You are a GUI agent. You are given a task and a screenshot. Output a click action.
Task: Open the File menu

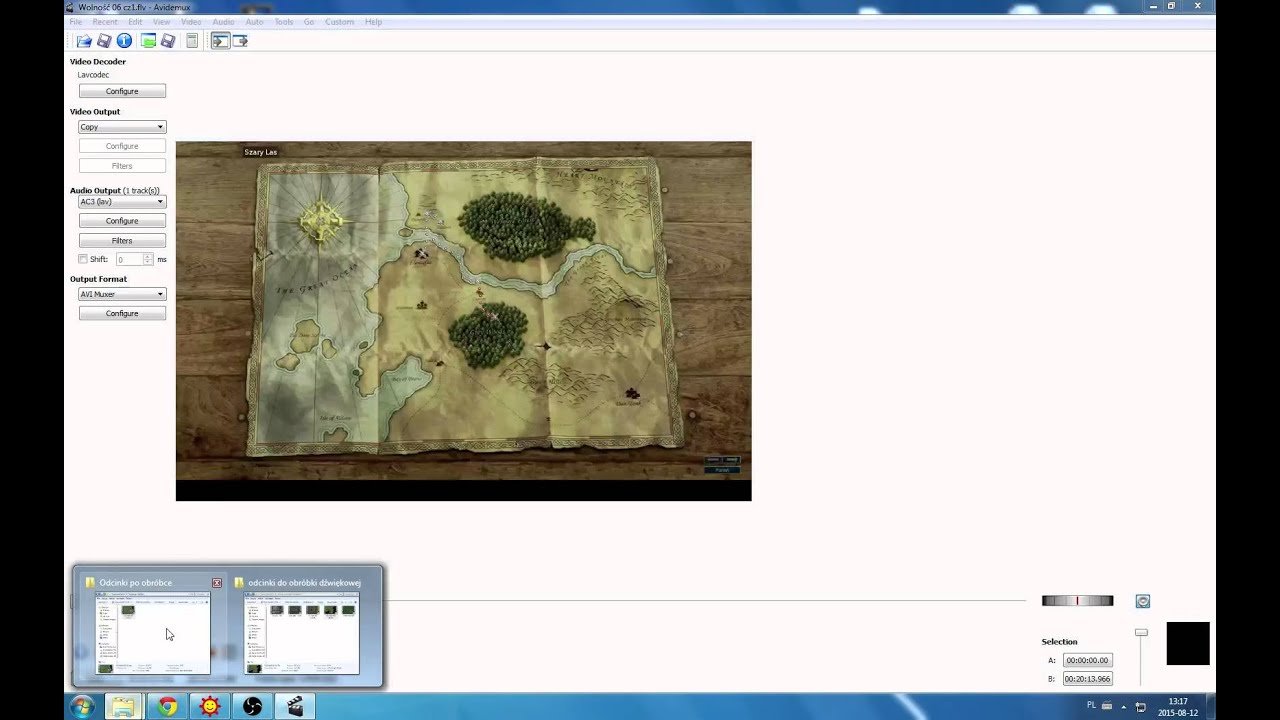click(76, 22)
